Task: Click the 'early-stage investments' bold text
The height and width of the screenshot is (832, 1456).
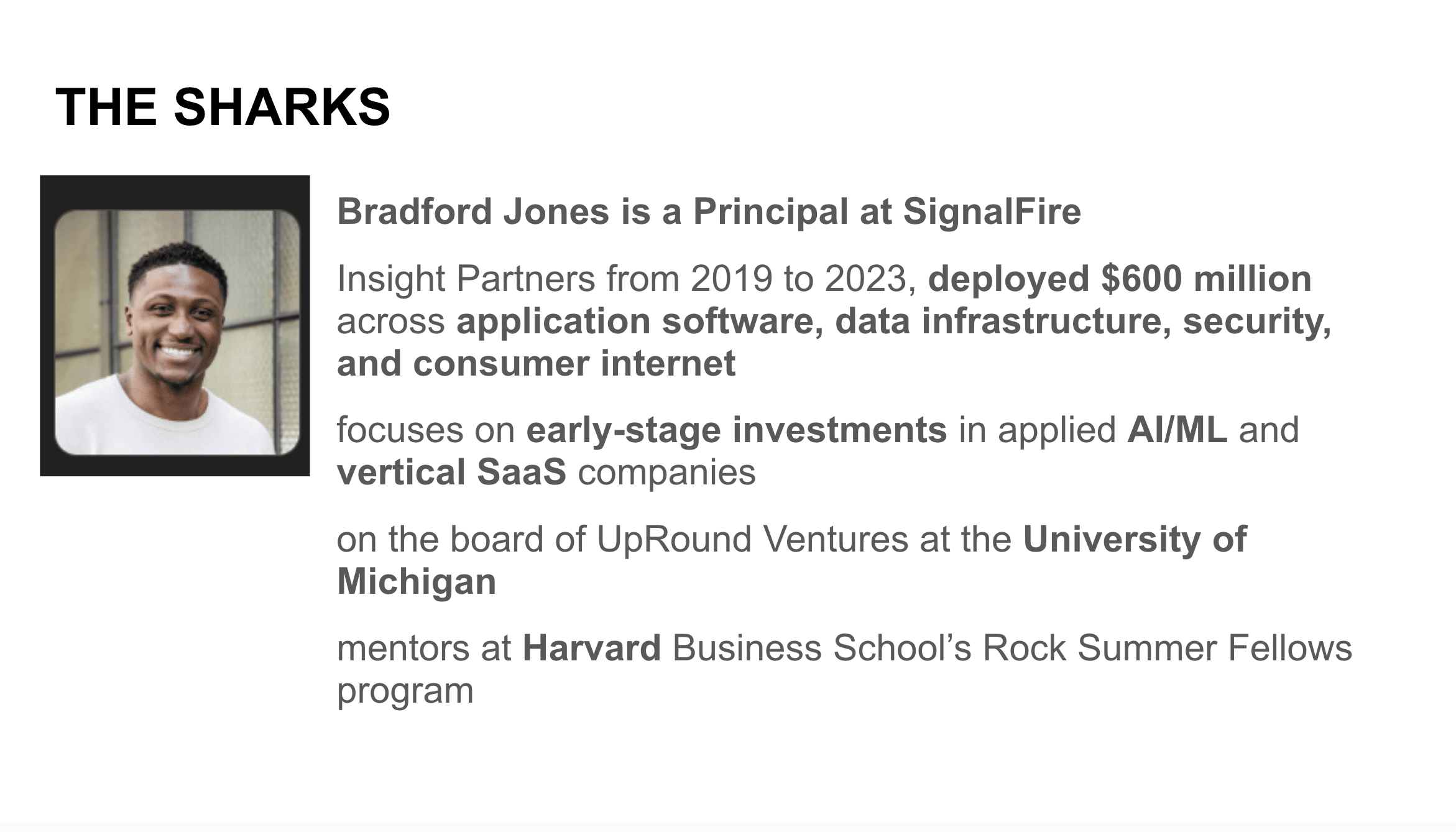Action: 737,430
